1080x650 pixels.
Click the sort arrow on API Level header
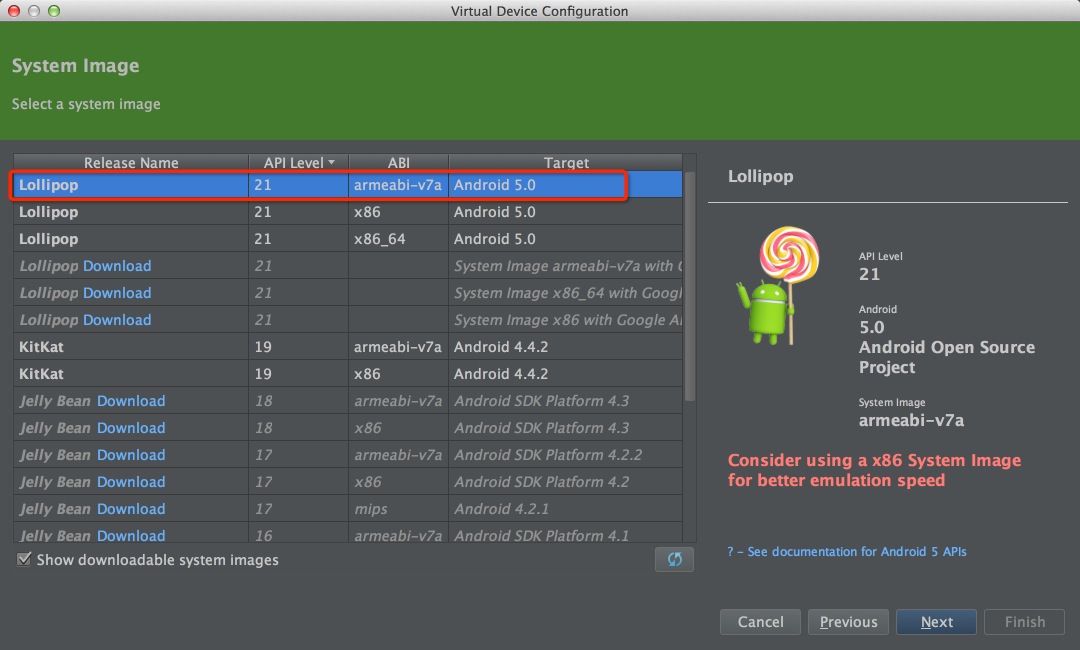click(x=331, y=162)
